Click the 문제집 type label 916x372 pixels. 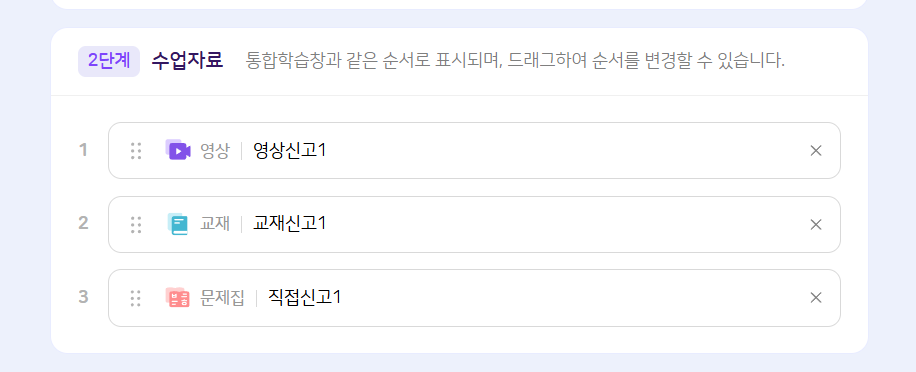click(x=223, y=298)
